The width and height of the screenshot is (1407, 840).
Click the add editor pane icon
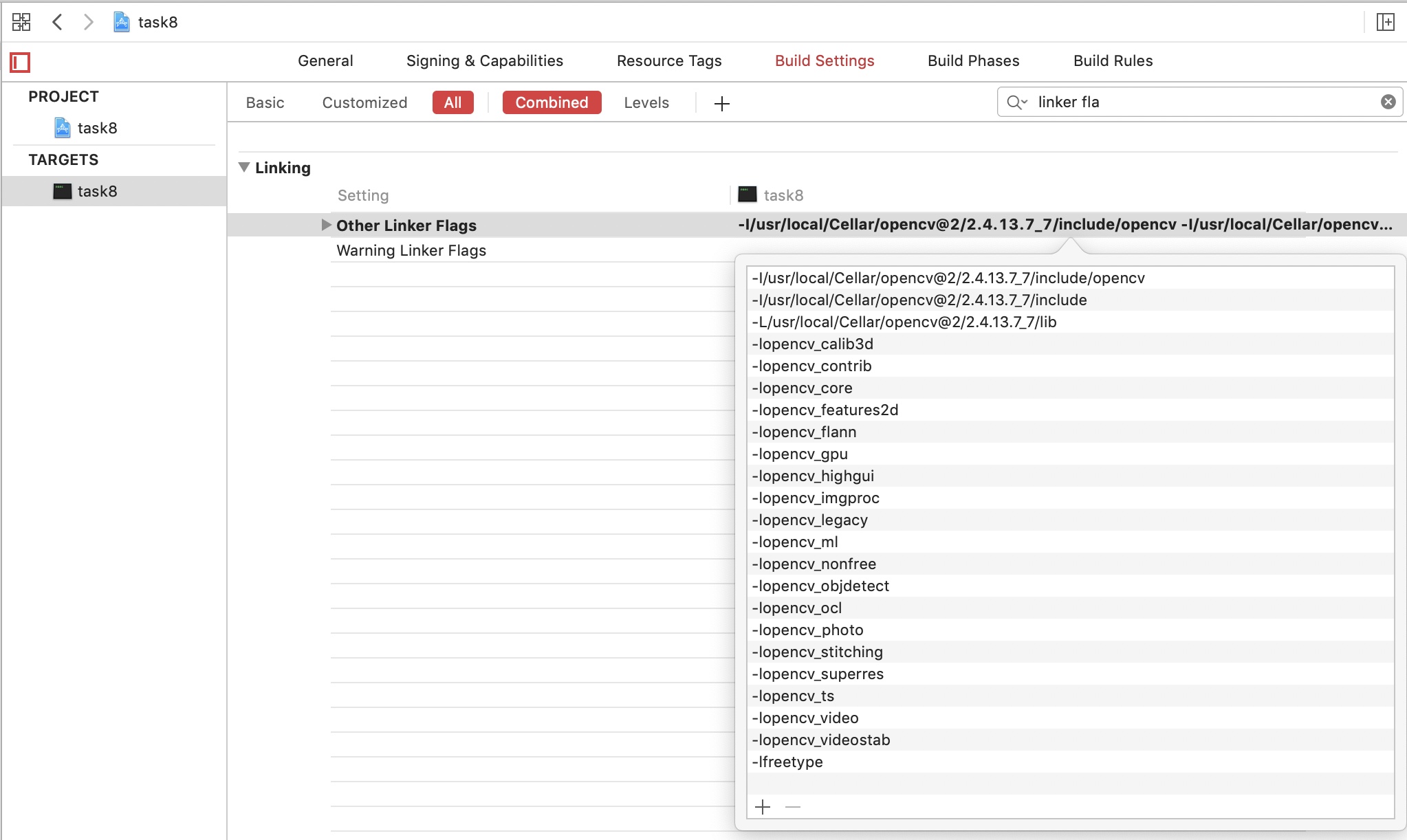click(1385, 22)
